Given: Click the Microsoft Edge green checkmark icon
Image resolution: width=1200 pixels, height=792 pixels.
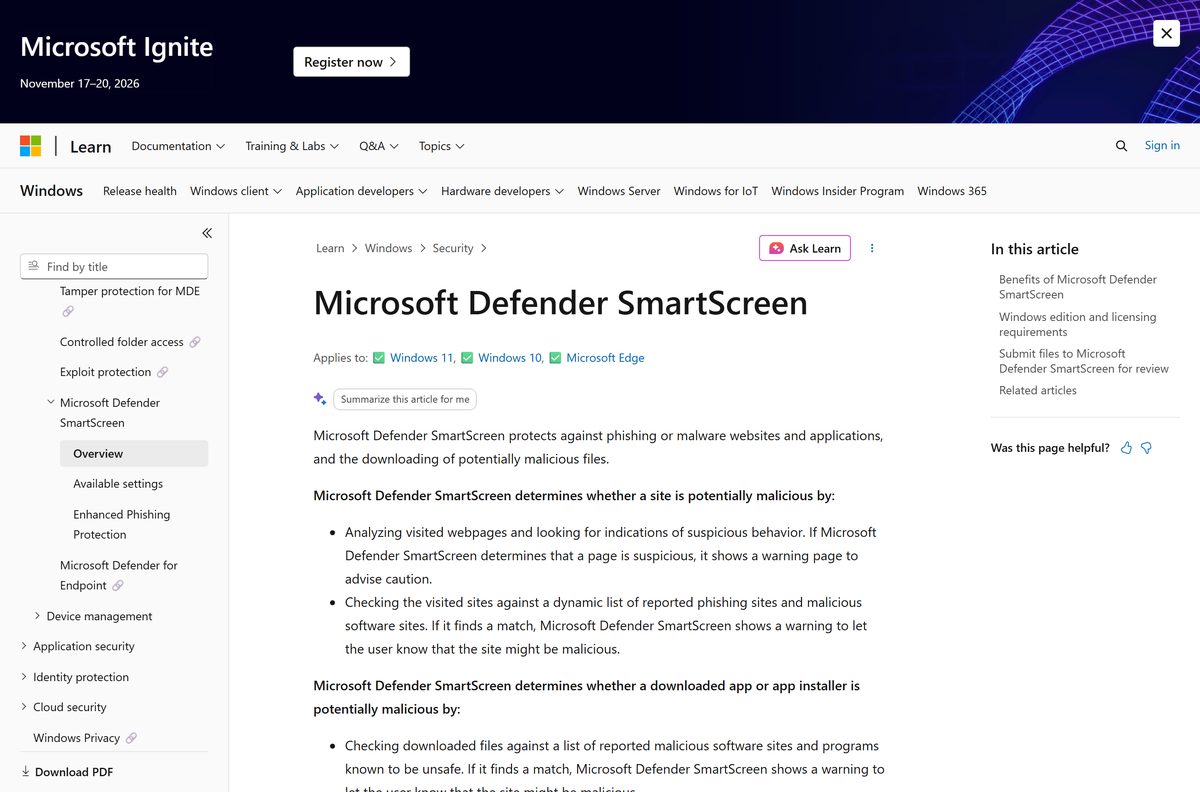Looking at the screenshot, I should 555,358.
